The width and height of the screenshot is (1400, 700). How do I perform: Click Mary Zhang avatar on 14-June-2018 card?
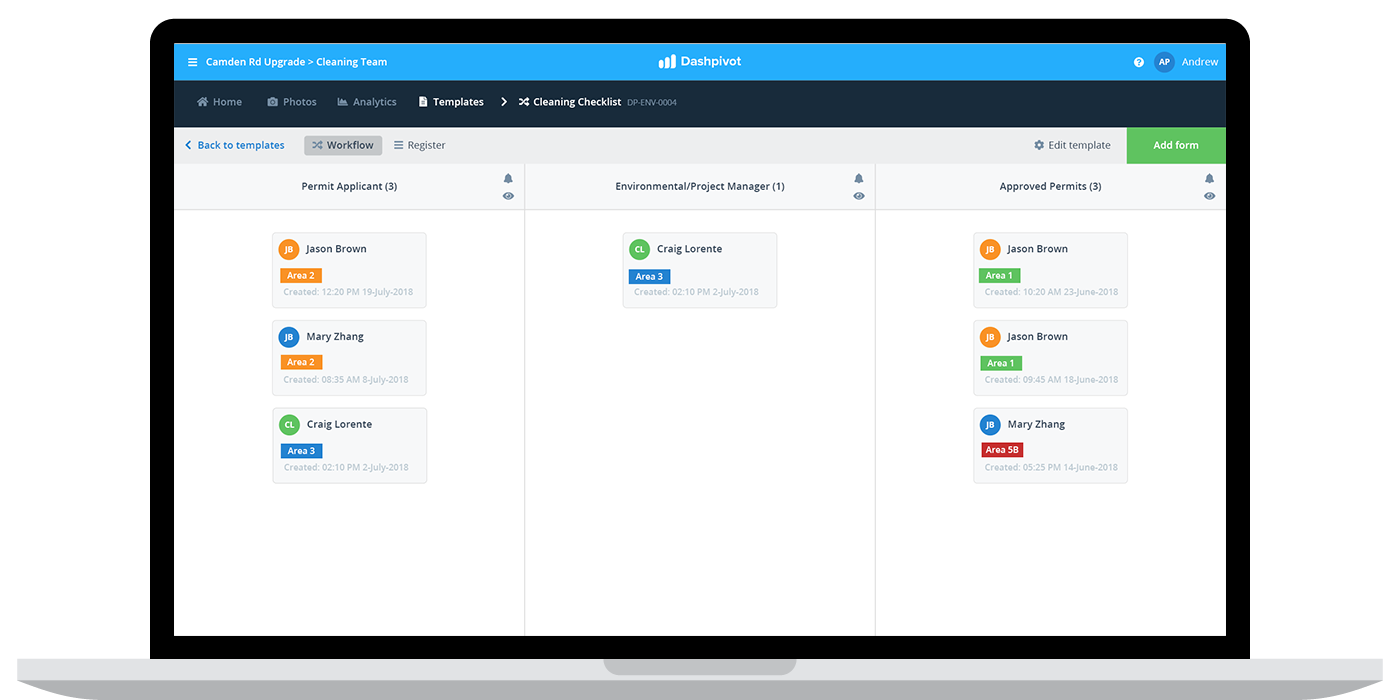click(990, 425)
